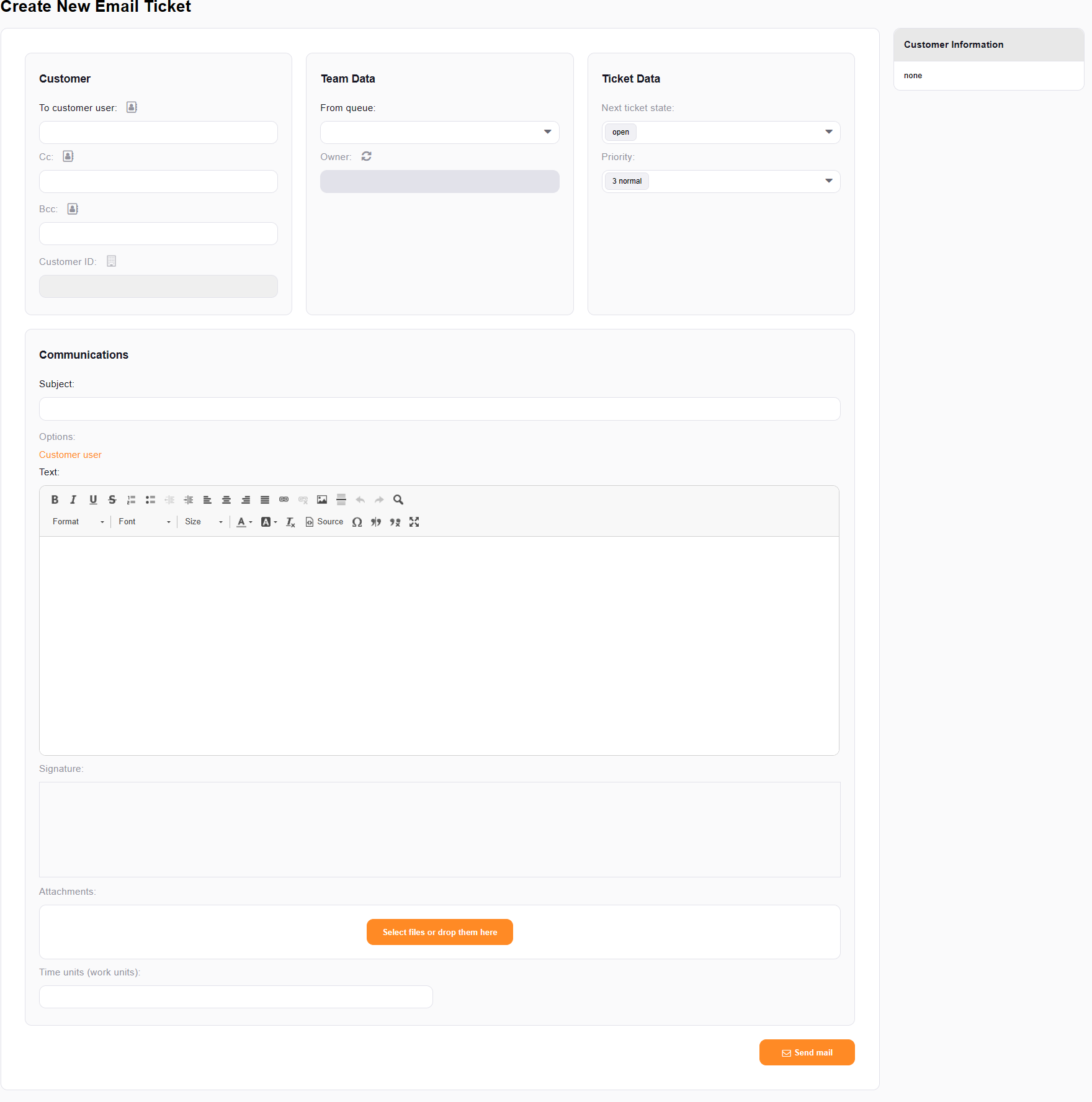Click Select files or drop them here
The height and width of the screenshot is (1102, 1092).
point(439,932)
